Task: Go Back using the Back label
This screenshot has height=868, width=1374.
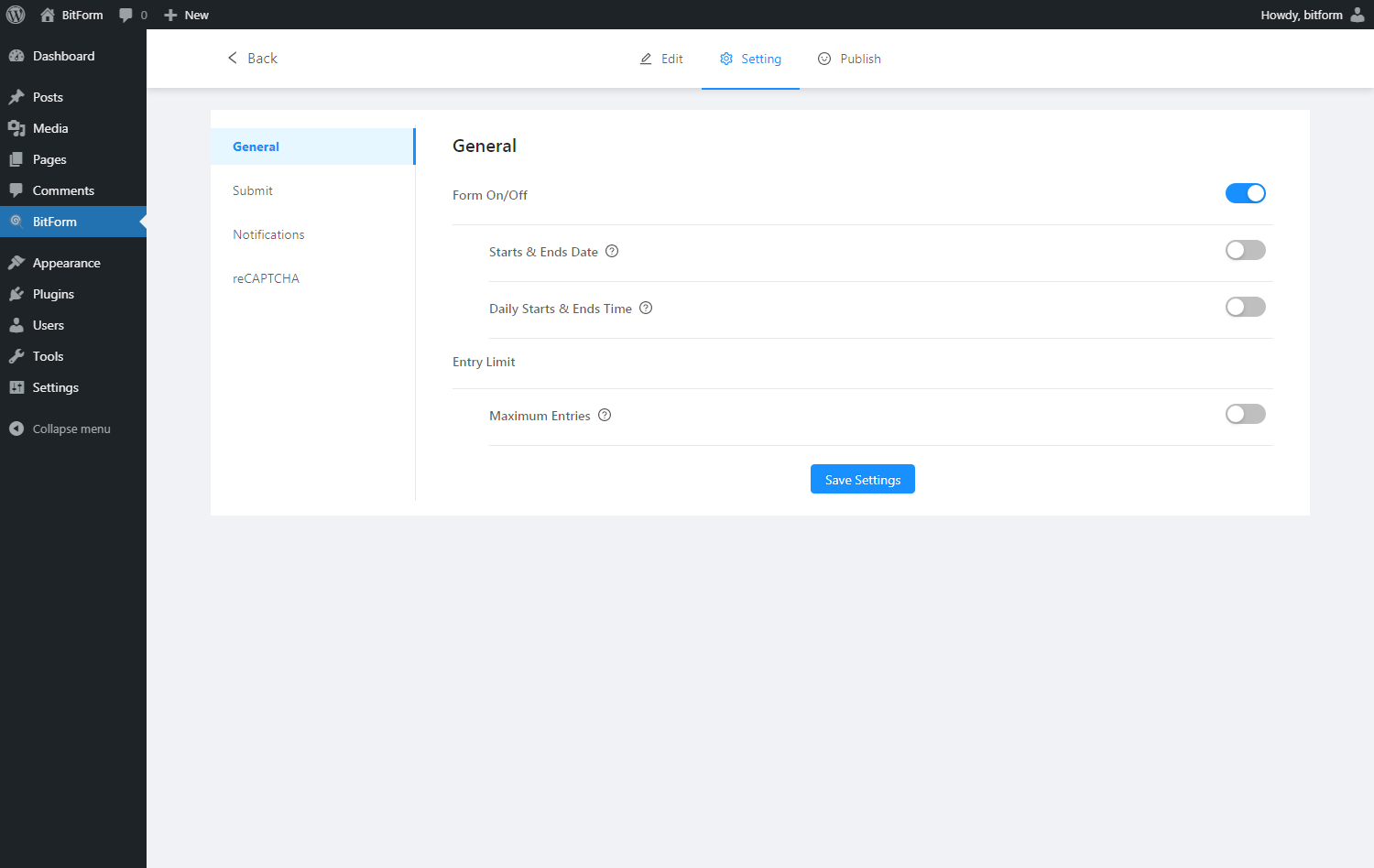Action: coord(262,58)
